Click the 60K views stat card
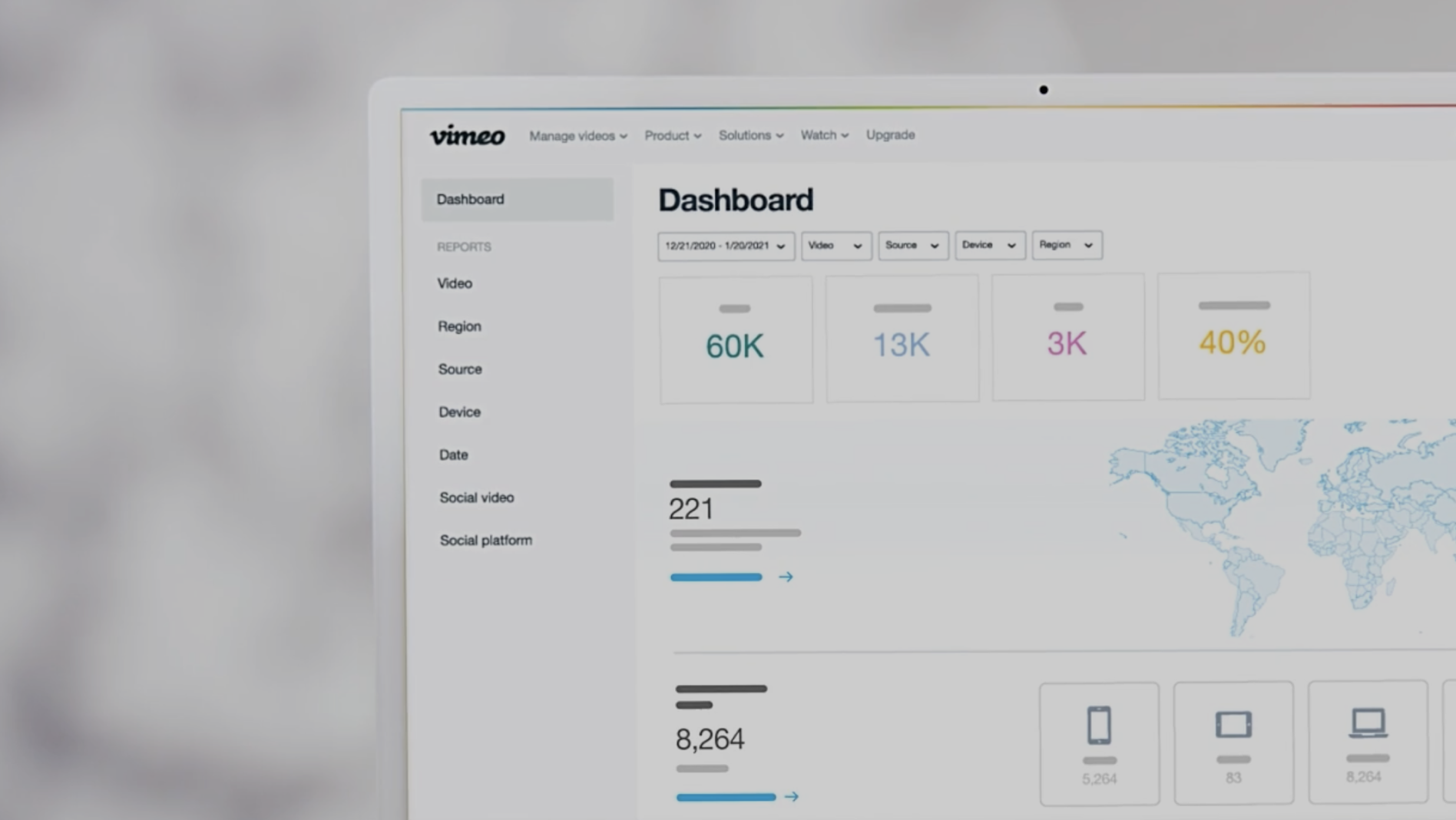 [x=735, y=339]
